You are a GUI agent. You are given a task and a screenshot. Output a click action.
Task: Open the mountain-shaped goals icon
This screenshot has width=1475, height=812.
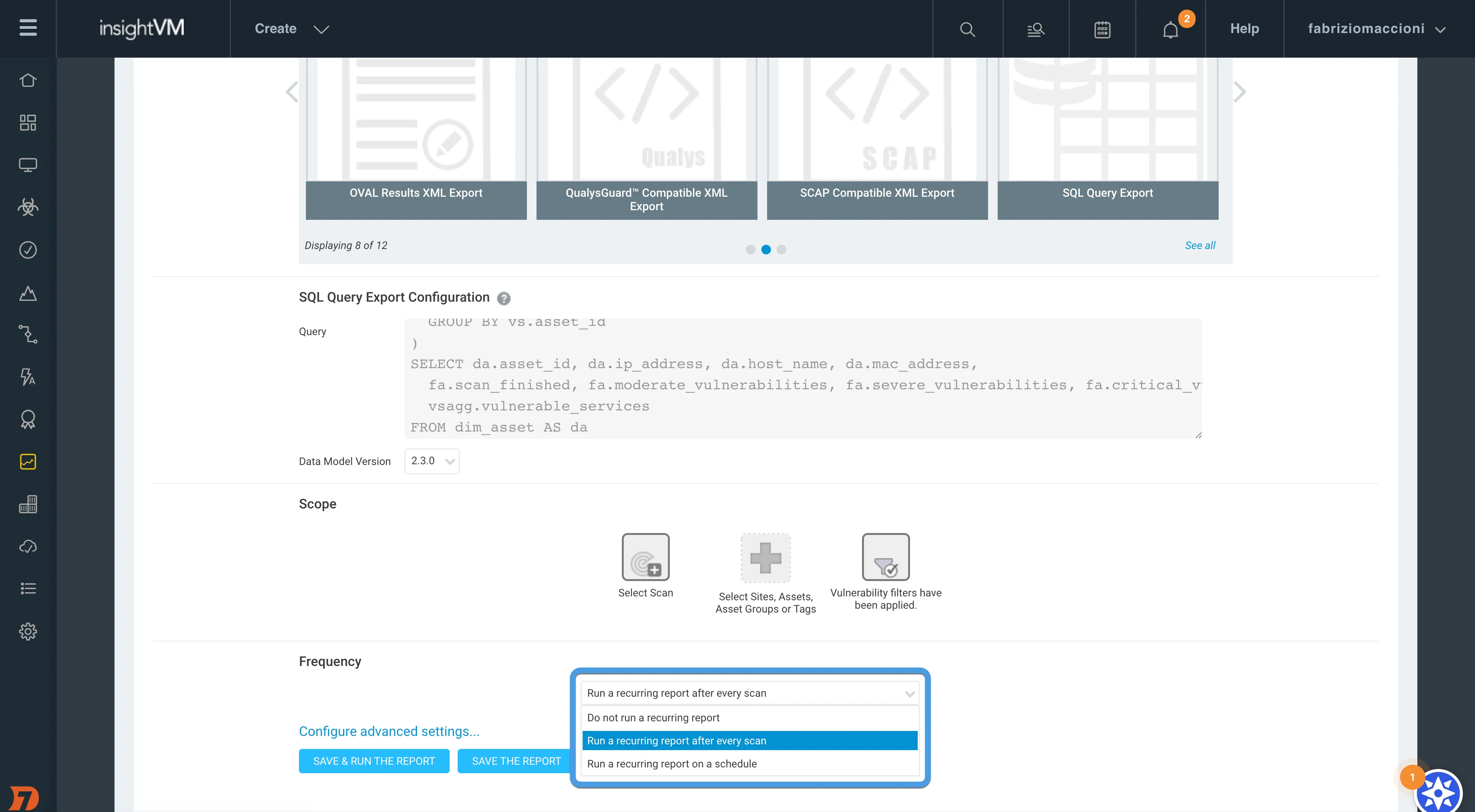pos(28,293)
